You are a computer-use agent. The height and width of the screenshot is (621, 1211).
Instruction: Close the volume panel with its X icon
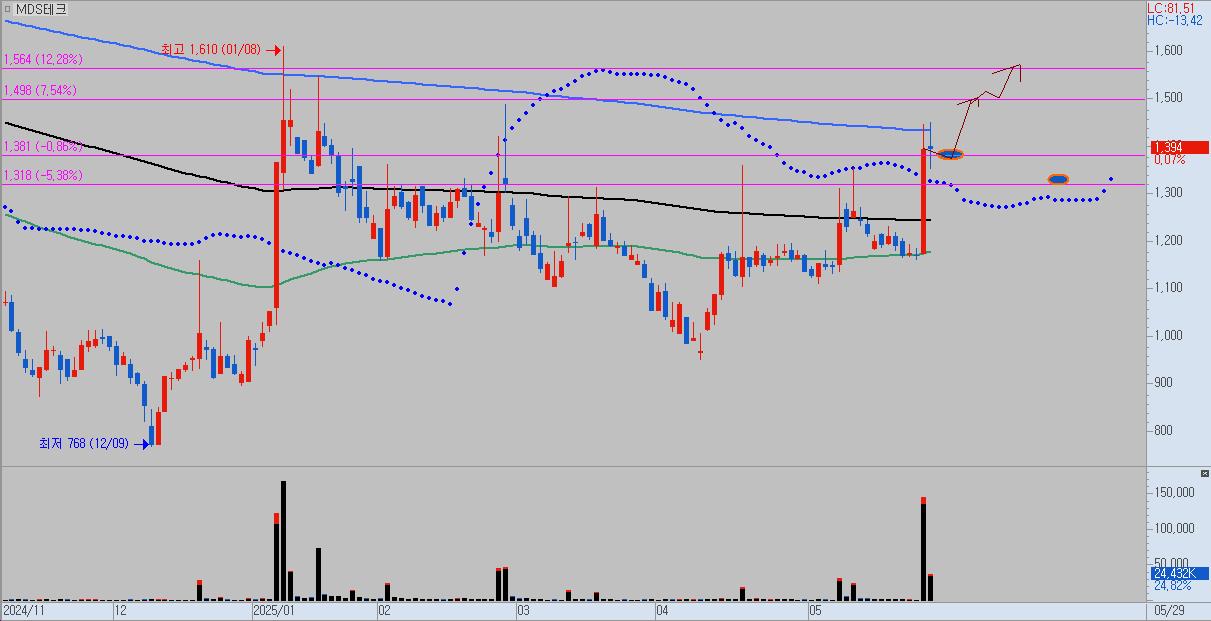point(1204,472)
